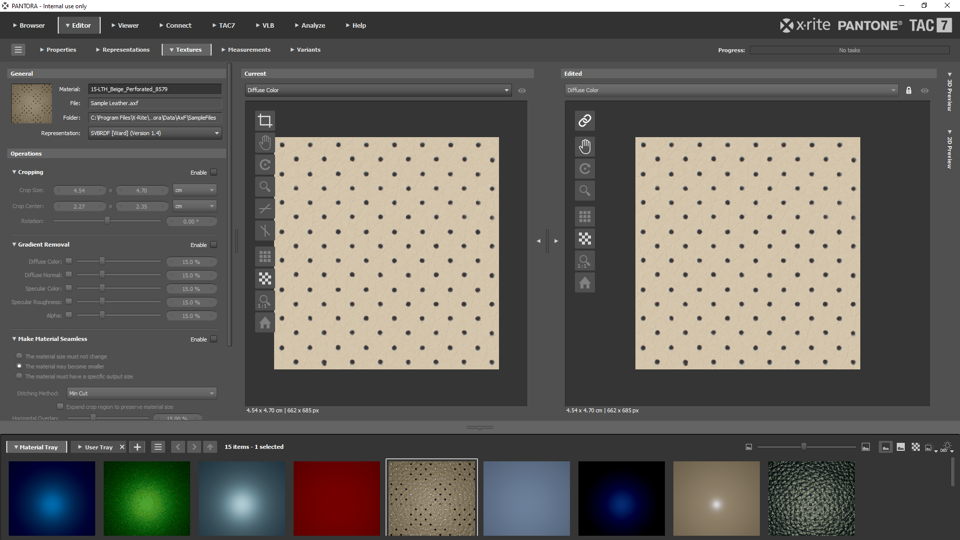Image resolution: width=960 pixels, height=540 pixels.
Task: Click the lock icon in Edited panel header
Action: tap(908, 90)
